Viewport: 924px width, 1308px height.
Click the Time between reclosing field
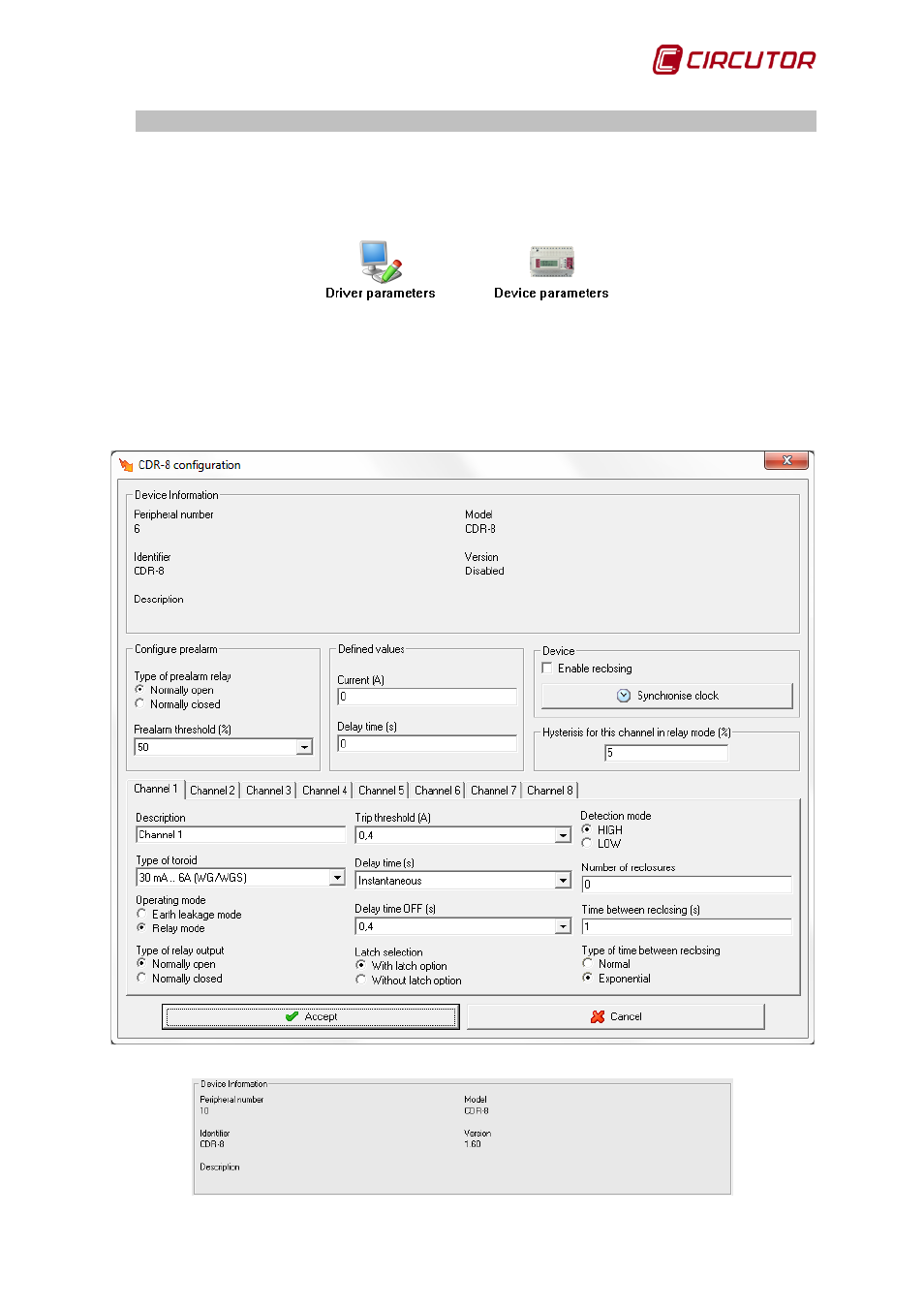click(687, 927)
